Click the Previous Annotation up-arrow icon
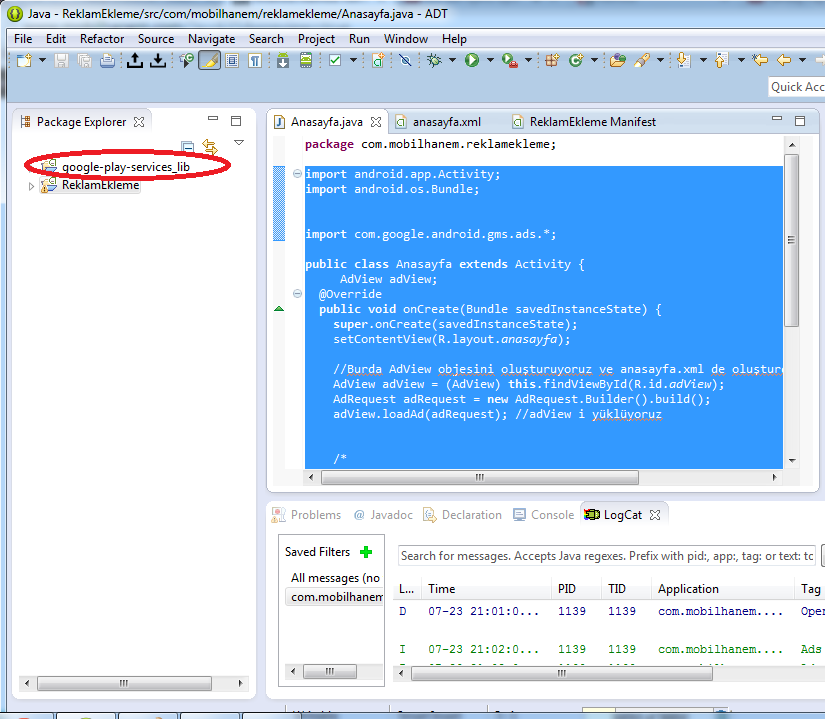This screenshot has width=825, height=719. click(x=721, y=60)
